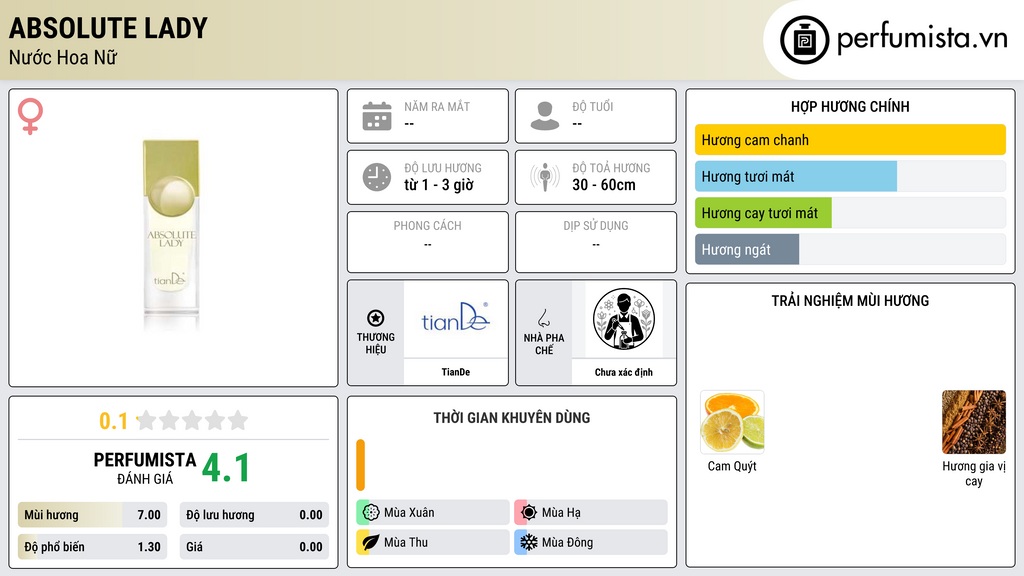This screenshot has width=1024, height=576.
Task: Click the Mùi hương 7.00 score bar
Action: [x=93, y=515]
